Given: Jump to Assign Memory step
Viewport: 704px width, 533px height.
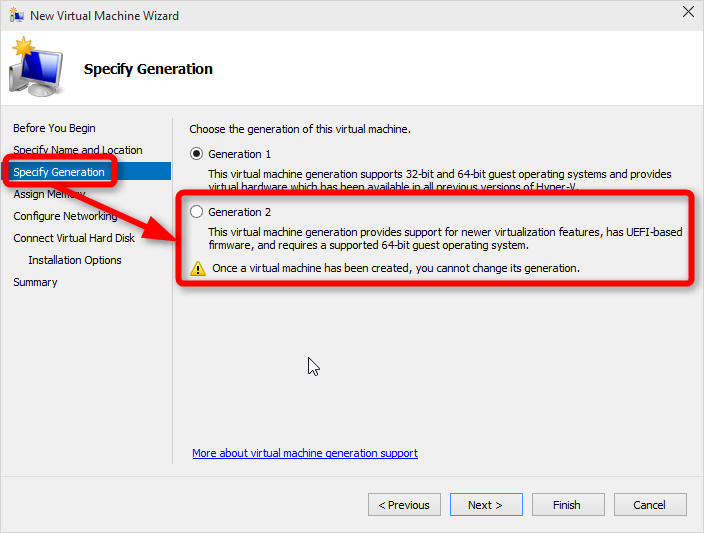Looking at the screenshot, I should pos(49,194).
